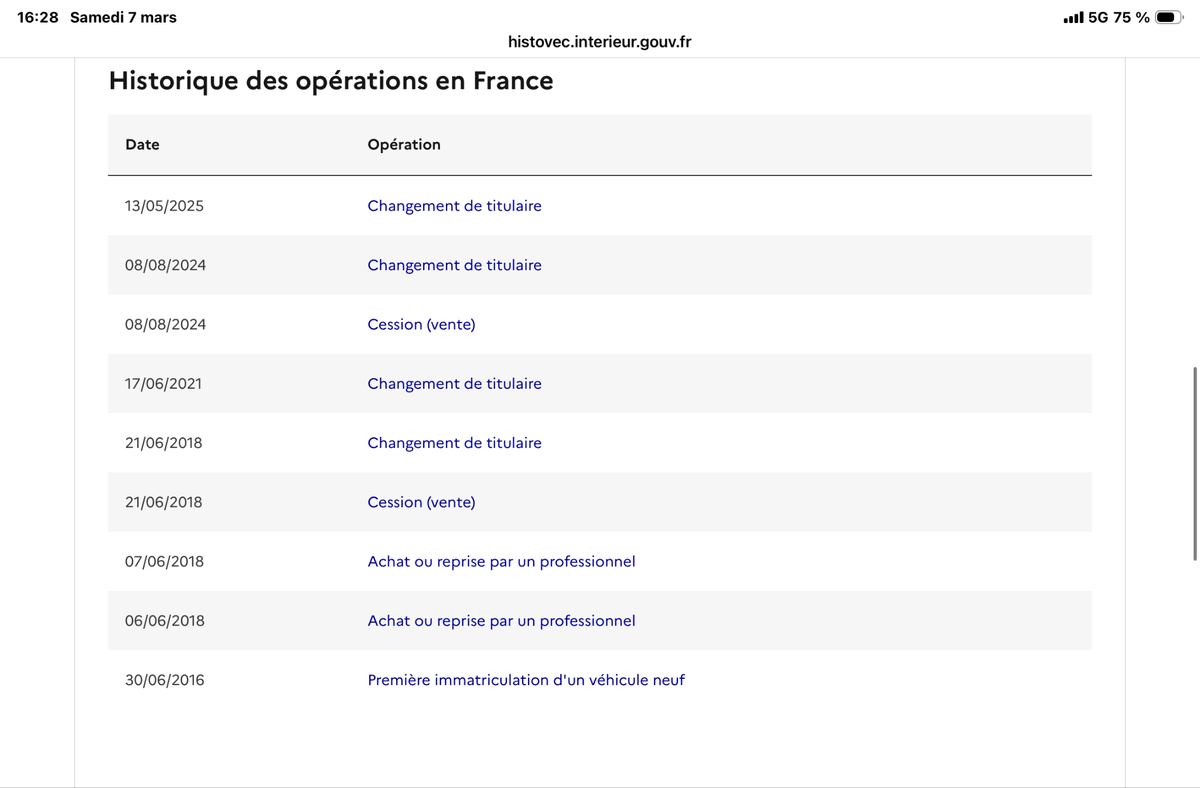Screen dimensions: 1200x788
Task: Open Achat ou reprise dated 07/06/2018
Action: click(501, 561)
